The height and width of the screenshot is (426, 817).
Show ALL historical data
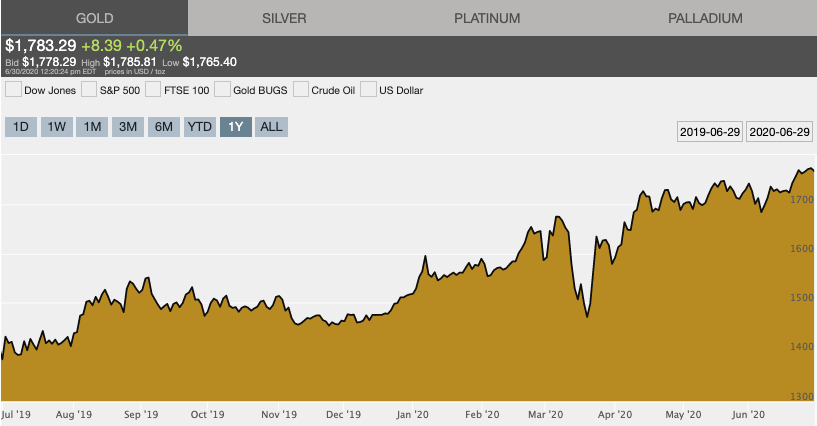[271, 127]
